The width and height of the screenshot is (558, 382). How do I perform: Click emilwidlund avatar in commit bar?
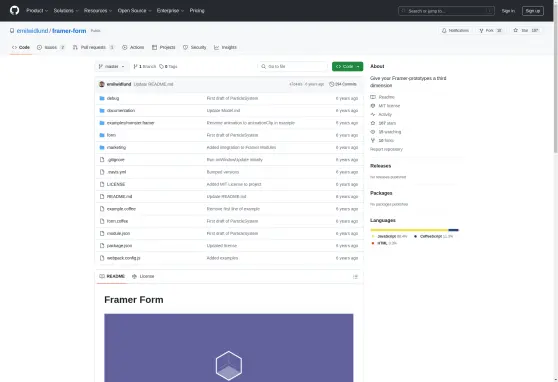102,84
